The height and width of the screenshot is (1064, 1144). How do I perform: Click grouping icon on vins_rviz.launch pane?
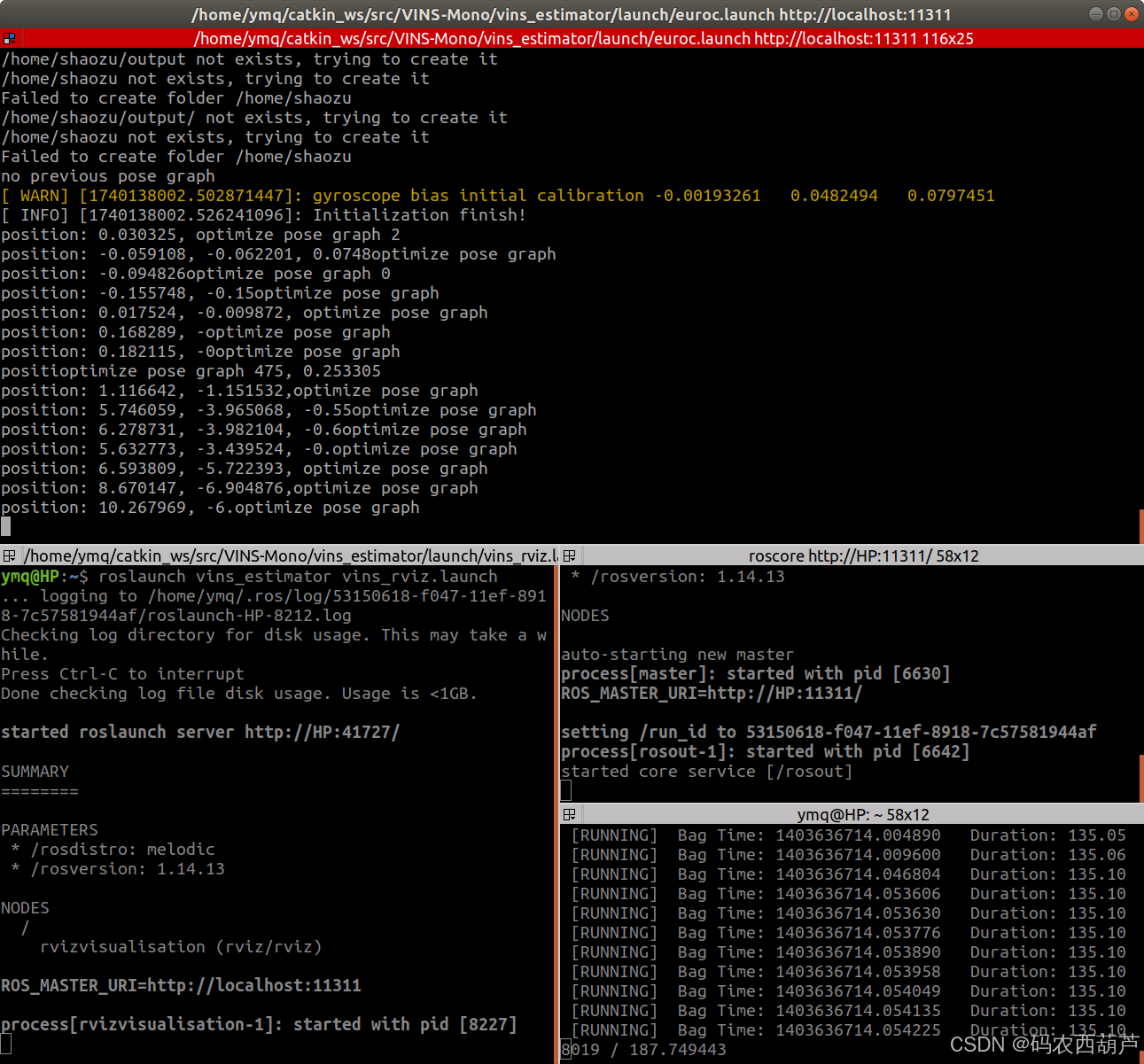[9, 555]
